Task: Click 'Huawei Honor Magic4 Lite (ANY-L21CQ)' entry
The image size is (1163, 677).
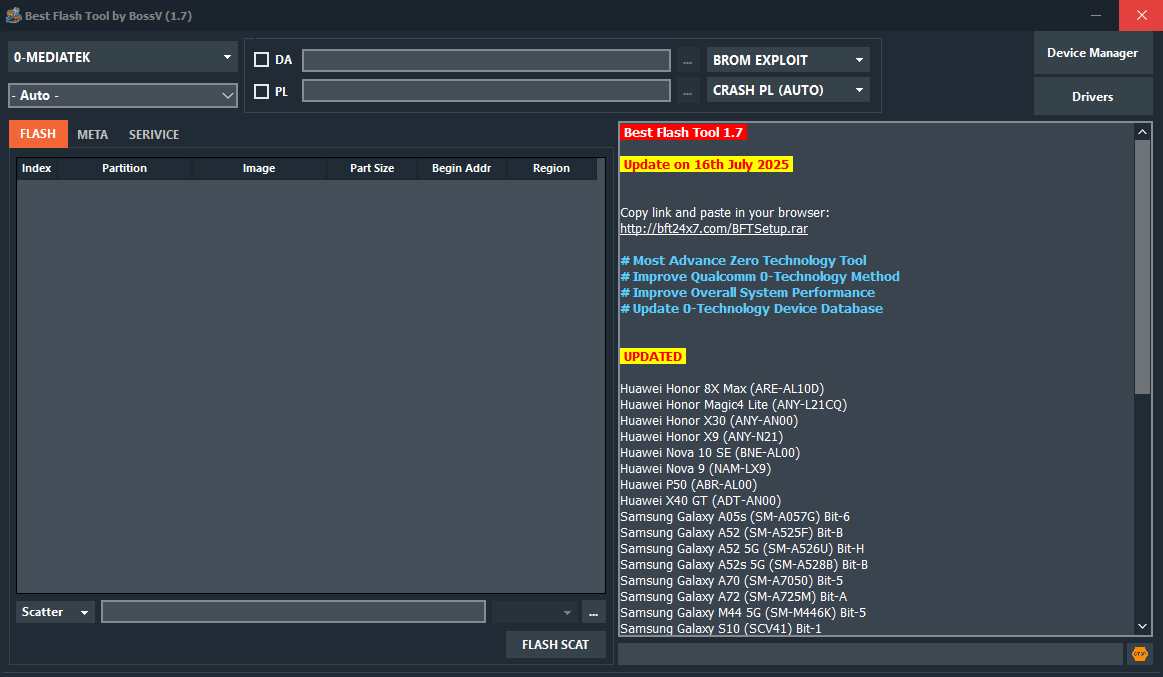Action: pyautogui.click(x=734, y=405)
